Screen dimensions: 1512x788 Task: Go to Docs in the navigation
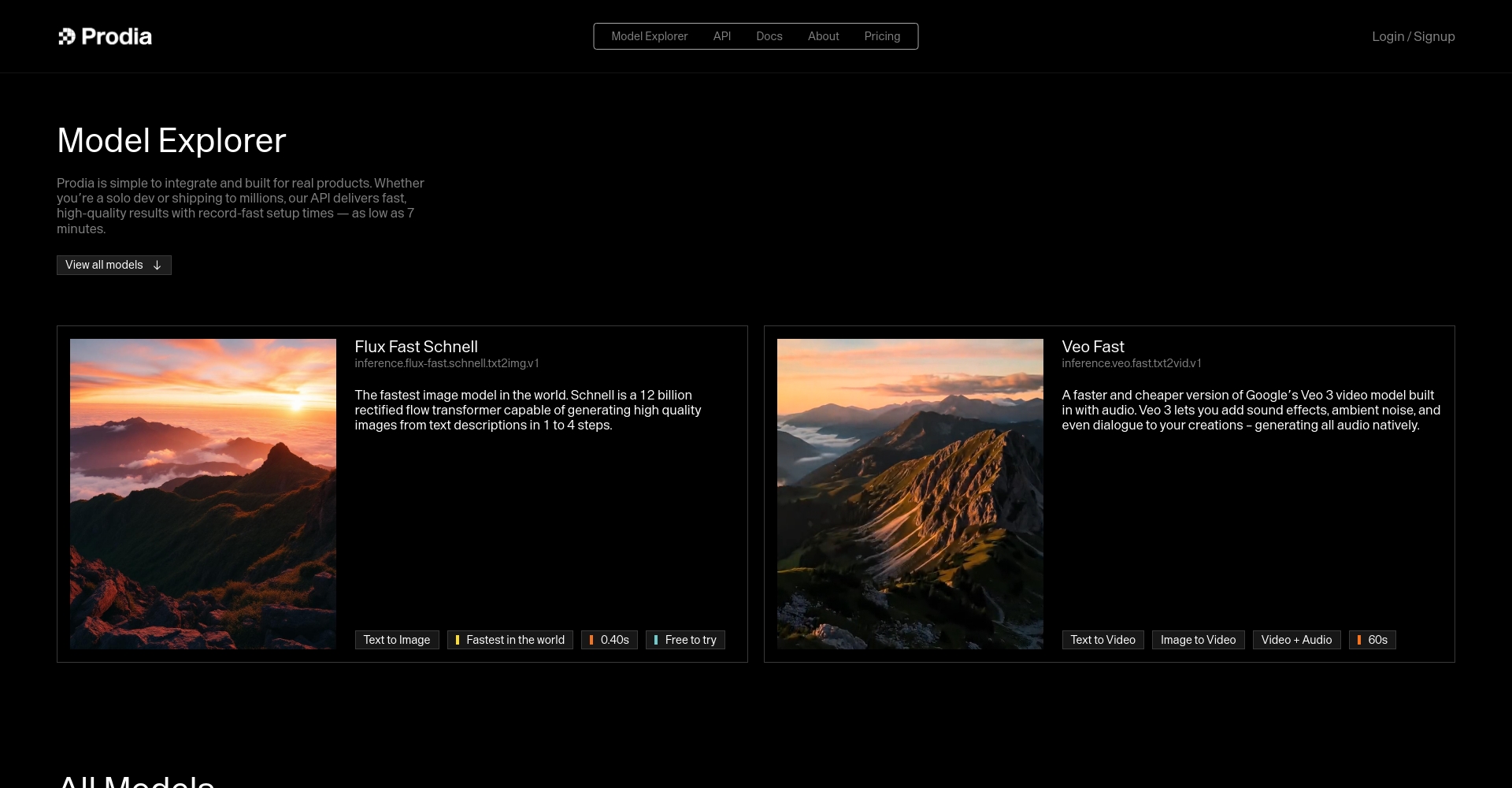click(769, 36)
